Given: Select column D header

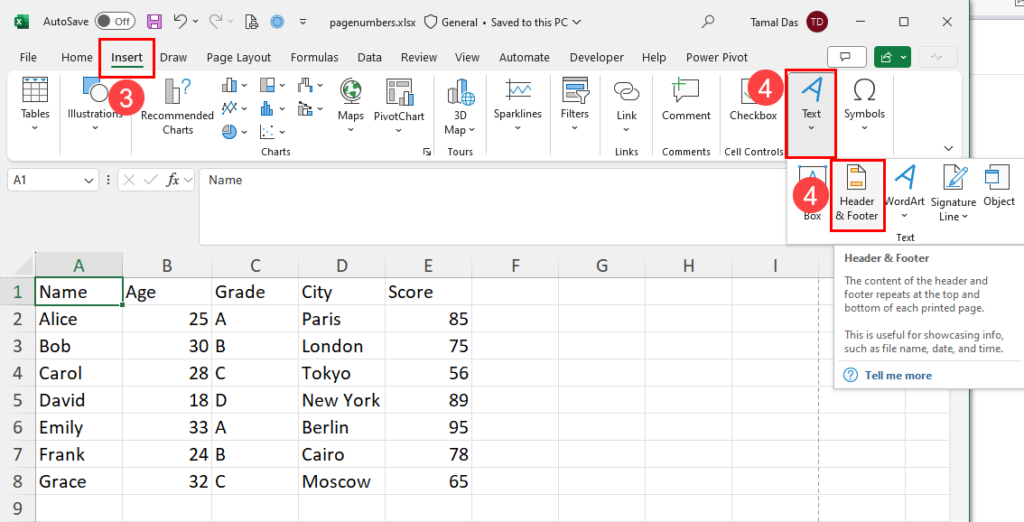Looking at the screenshot, I should pos(342,265).
